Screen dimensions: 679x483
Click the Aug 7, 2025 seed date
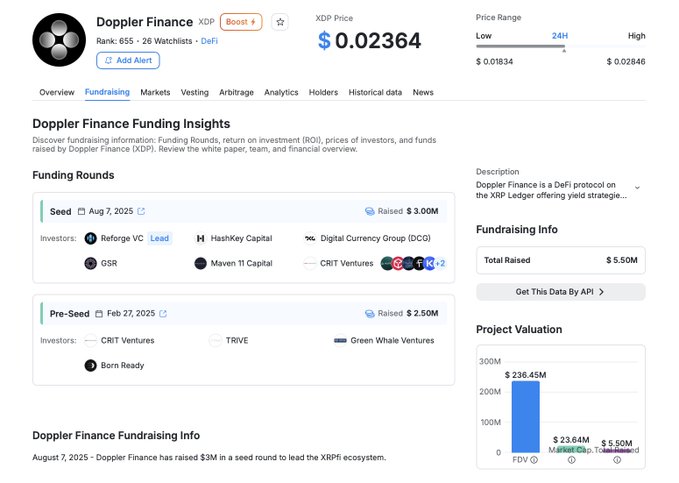111,211
